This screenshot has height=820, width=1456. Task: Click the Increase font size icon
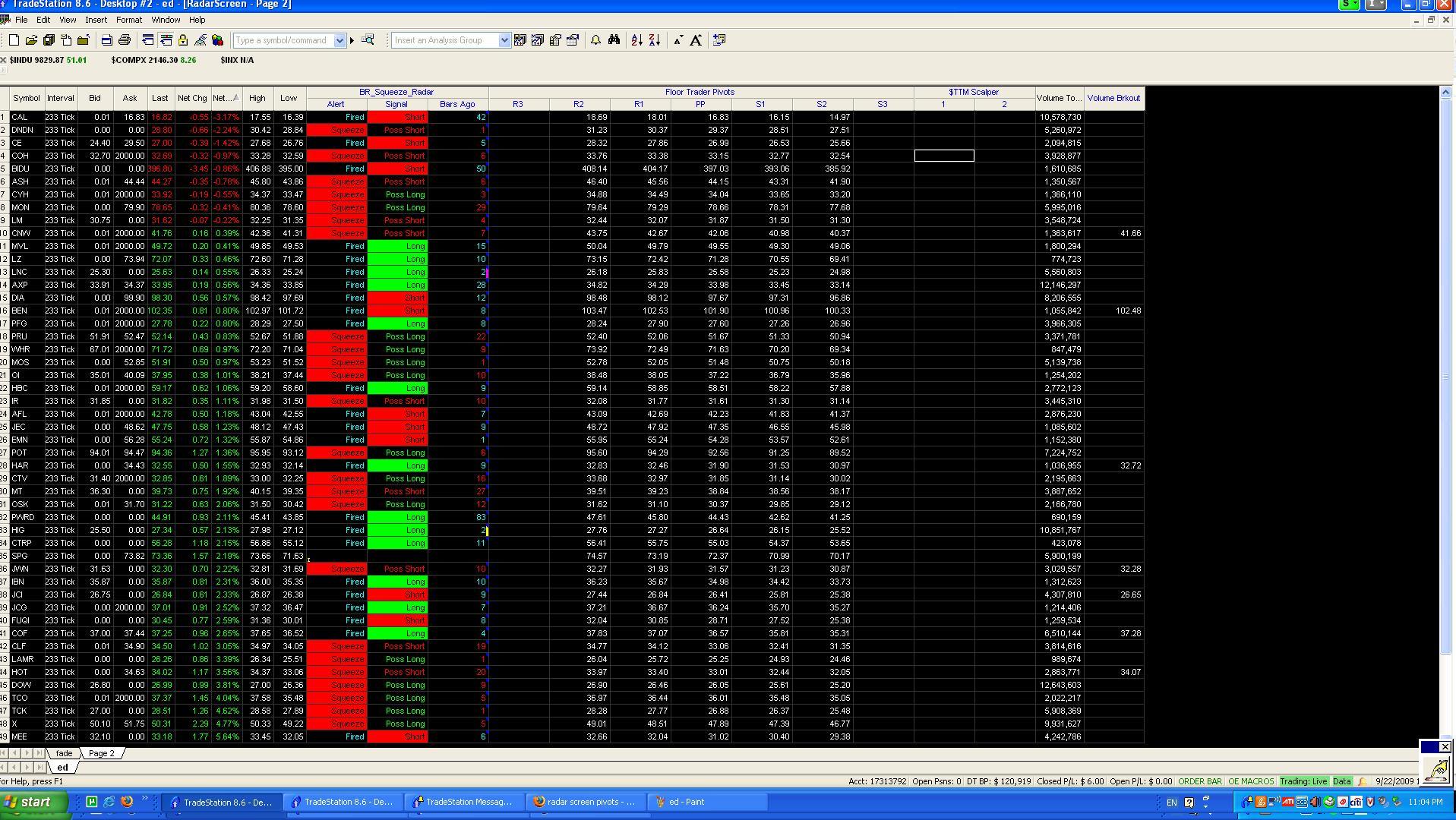coord(696,40)
